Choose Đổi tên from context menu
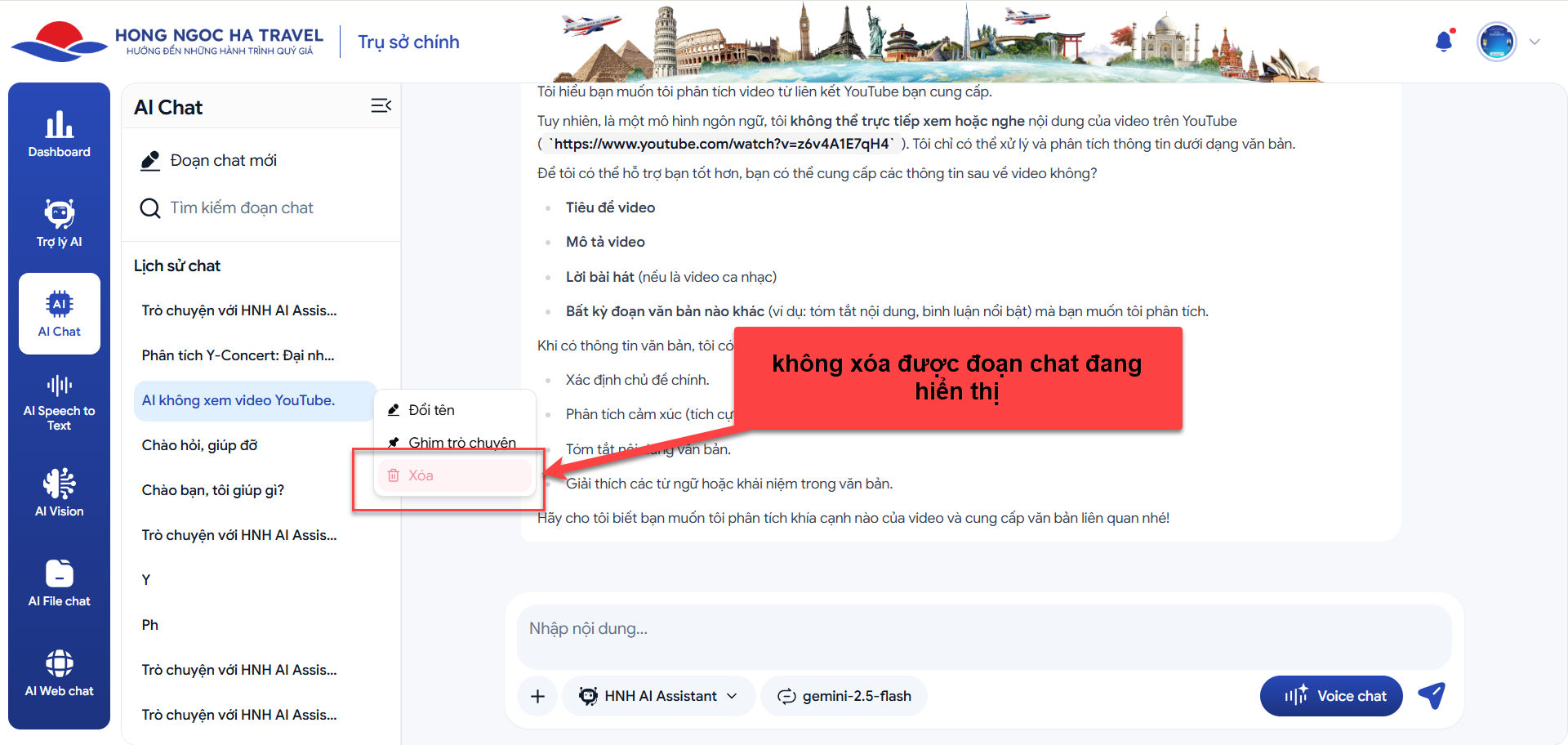Screen dimensions: 1568x745 (x=431, y=410)
